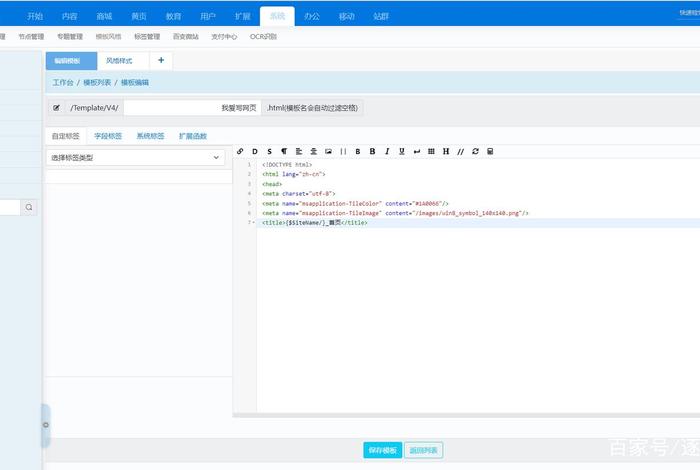Viewport: 700px width, 470px height.
Task: Go to OCR识别 in the submenu
Action: (263, 37)
